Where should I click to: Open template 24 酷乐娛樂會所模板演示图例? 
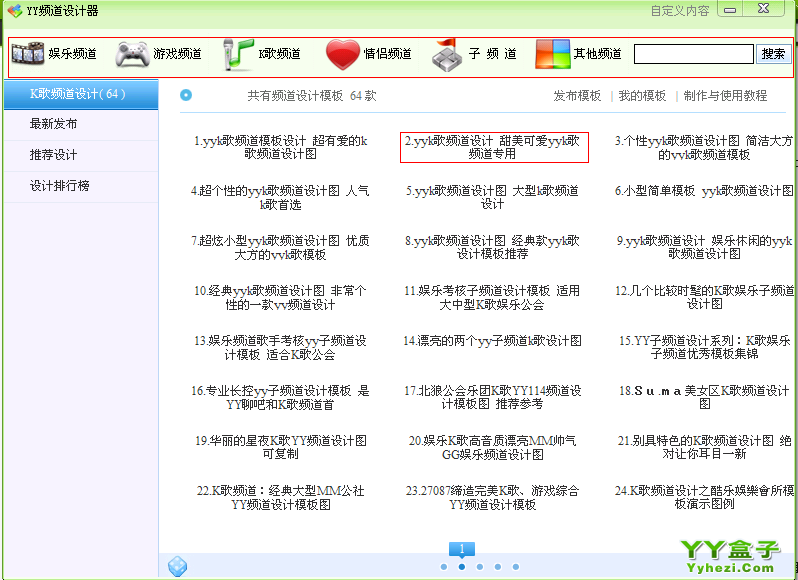point(704,497)
